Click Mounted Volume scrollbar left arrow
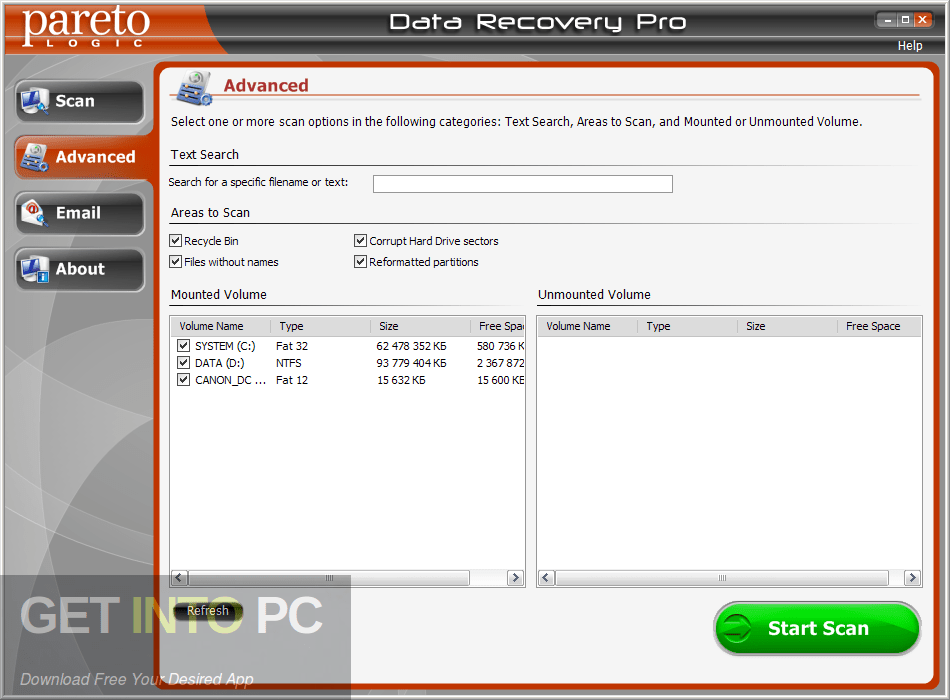This screenshot has width=950, height=700. coord(179,578)
